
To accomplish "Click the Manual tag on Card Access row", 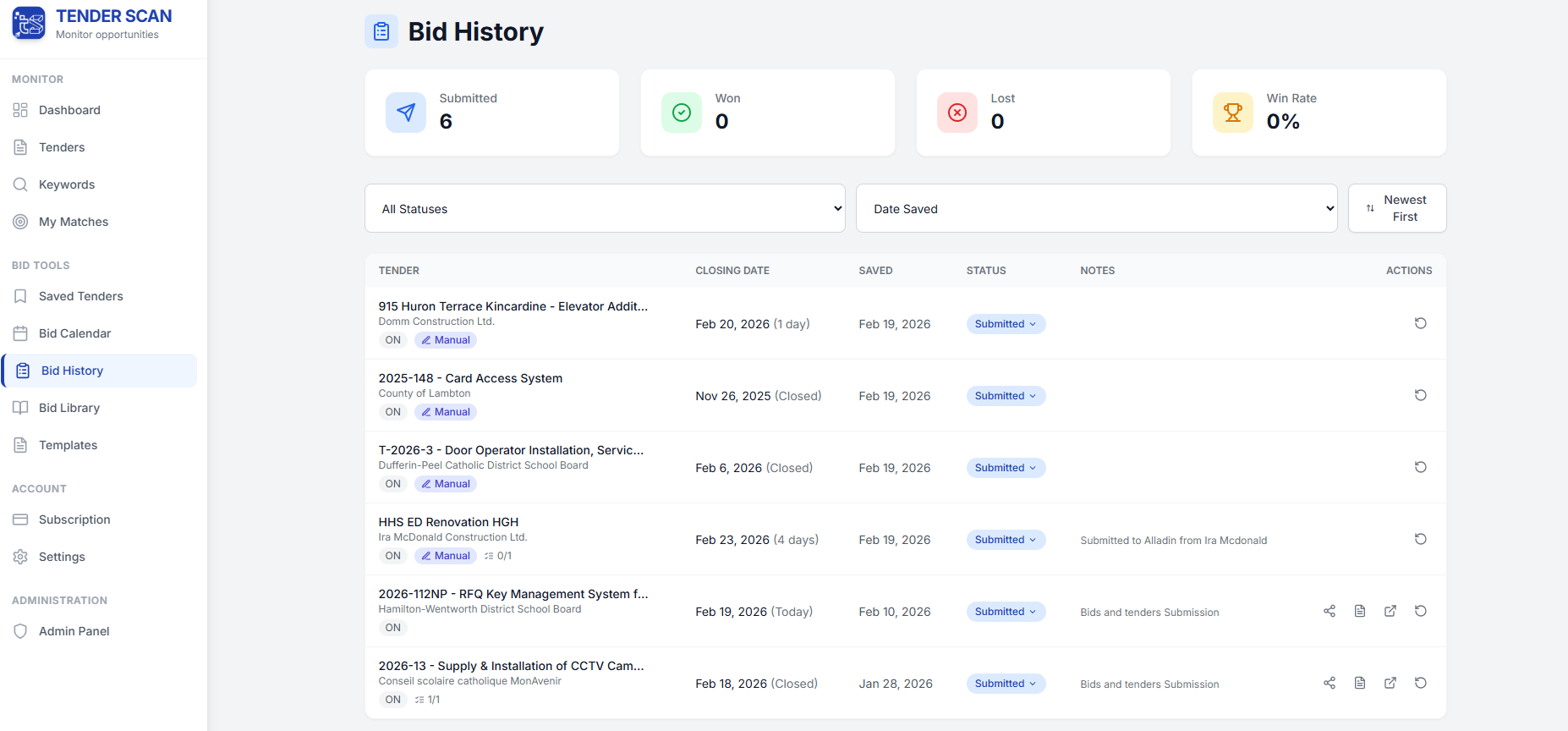I will (446, 412).
